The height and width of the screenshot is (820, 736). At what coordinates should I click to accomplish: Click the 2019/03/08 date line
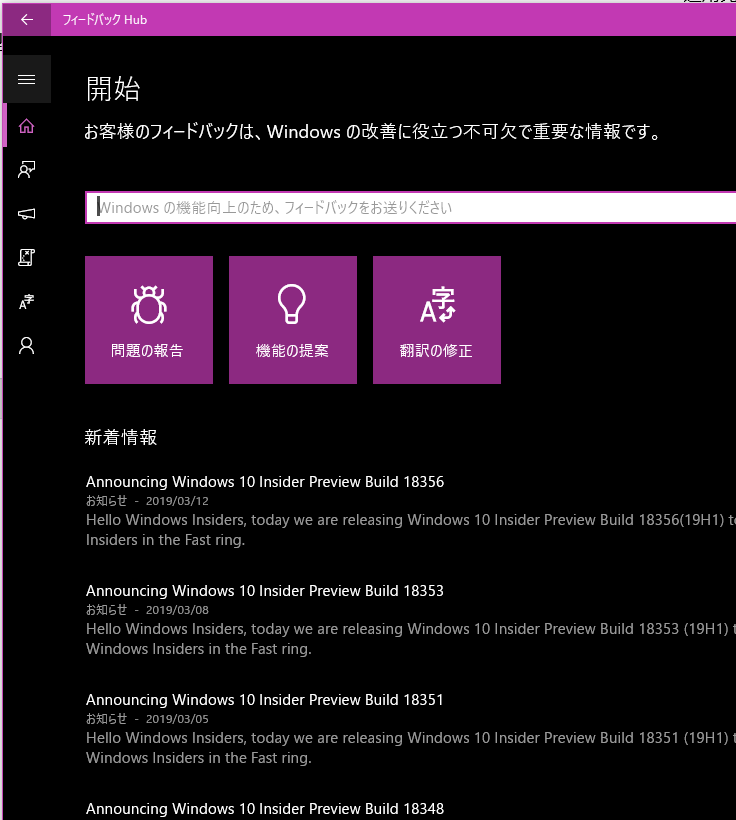147,610
